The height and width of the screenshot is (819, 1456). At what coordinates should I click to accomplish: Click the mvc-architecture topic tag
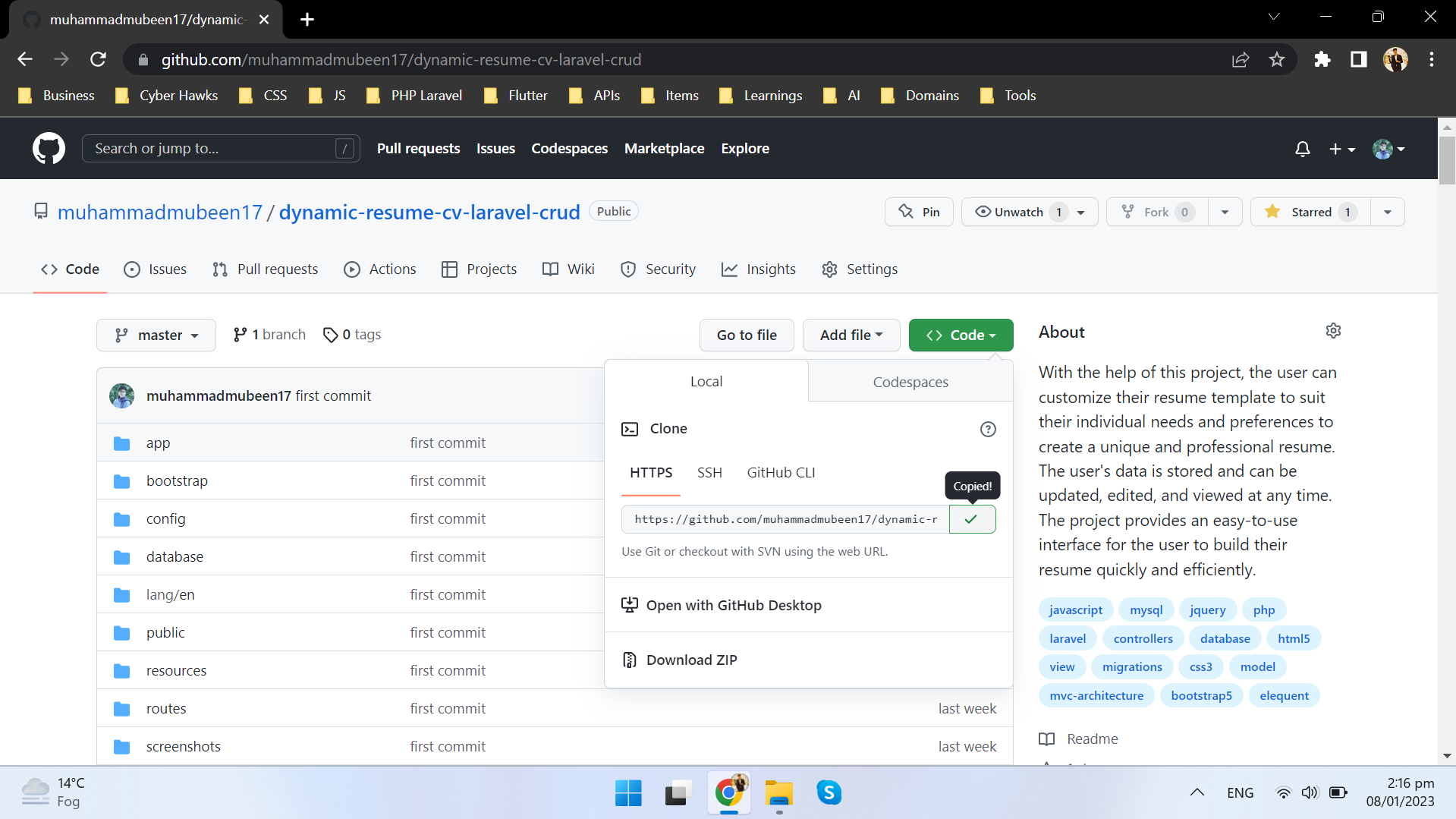pyautogui.click(x=1096, y=695)
